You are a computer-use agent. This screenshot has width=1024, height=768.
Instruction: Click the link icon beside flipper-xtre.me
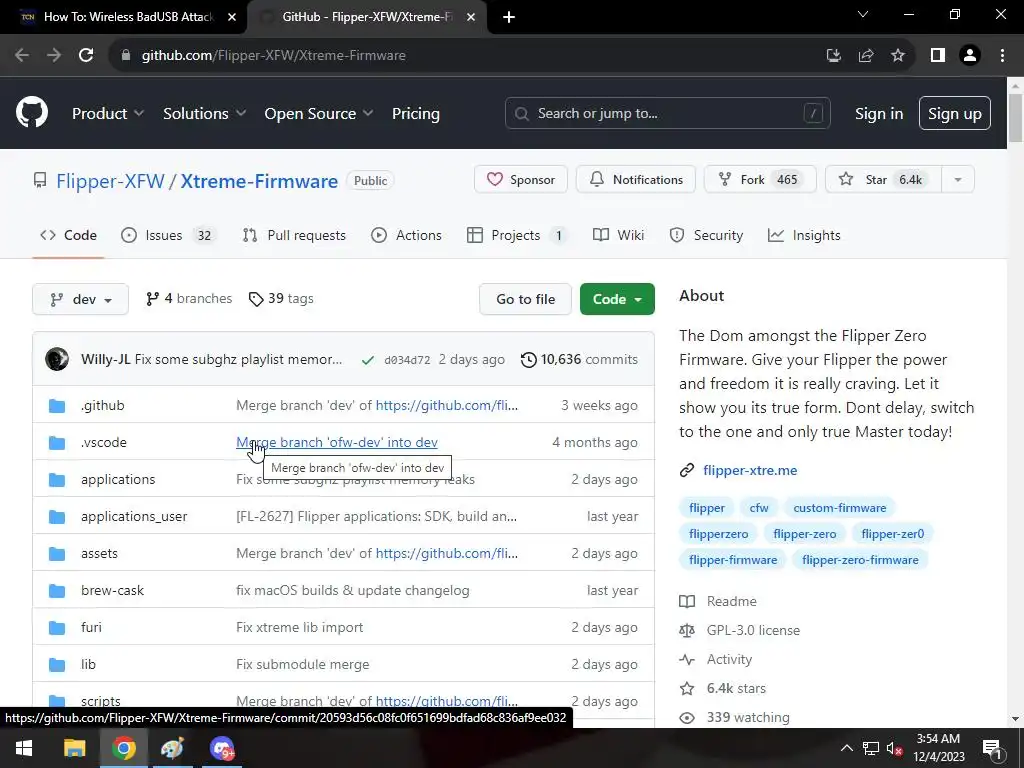tap(687, 470)
